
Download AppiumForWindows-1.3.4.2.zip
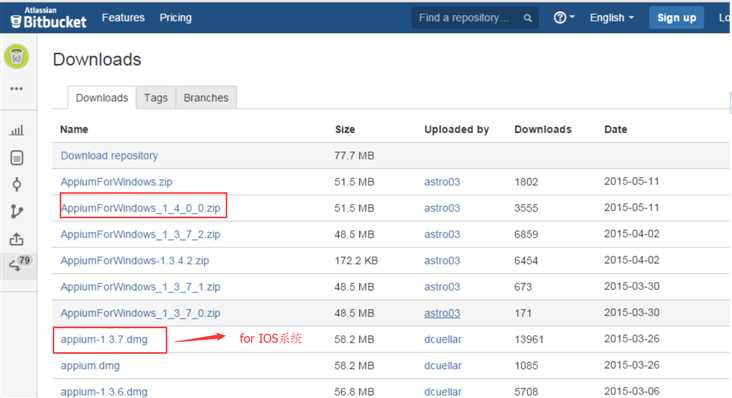135,260
